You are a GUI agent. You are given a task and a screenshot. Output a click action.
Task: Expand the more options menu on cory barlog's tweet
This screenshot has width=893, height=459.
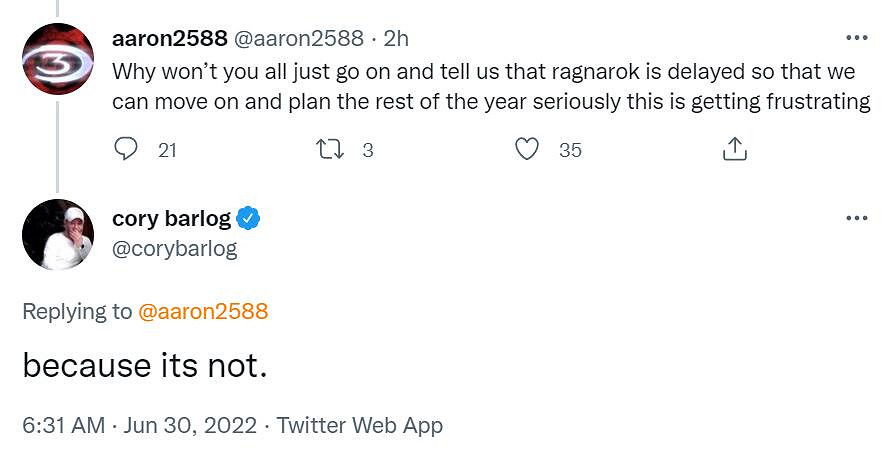tap(857, 218)
